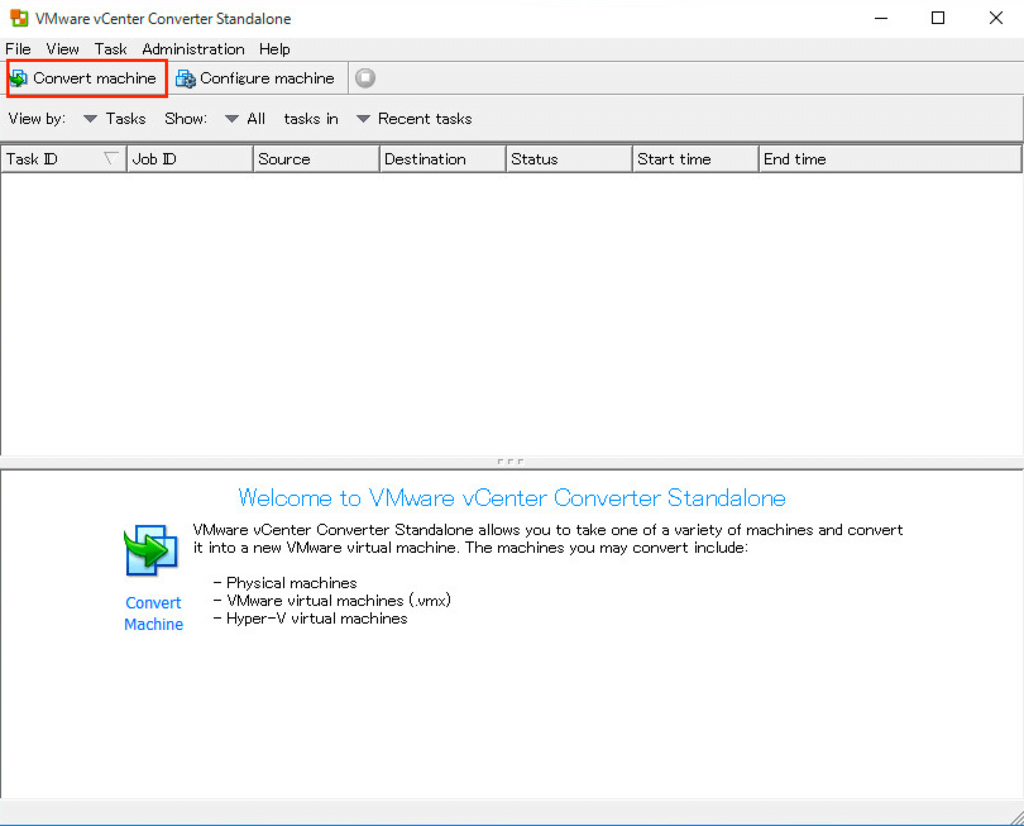Viewport: 1024px width, 826px height.
Task: Click the pane splitter grip dots
Action: pos(510,462)
